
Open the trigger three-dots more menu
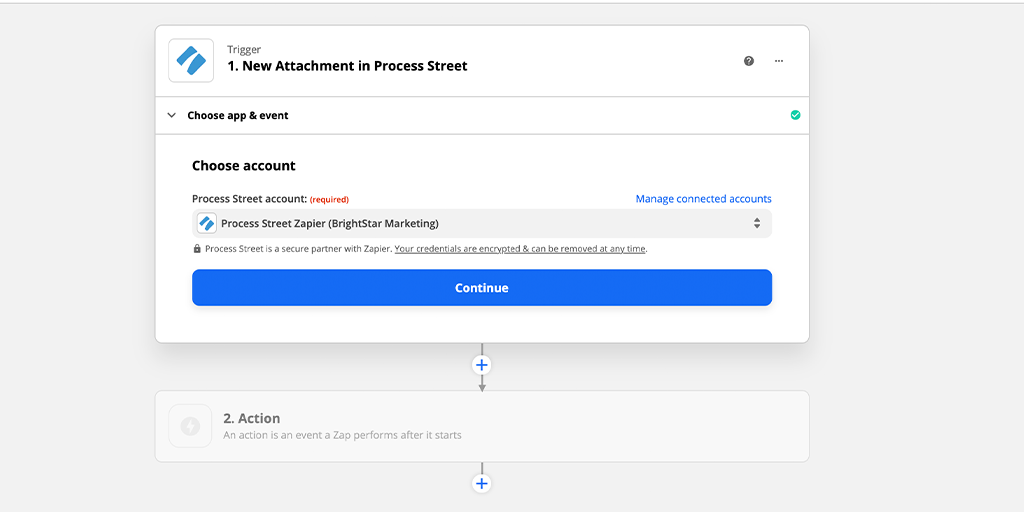pos(778,61)
